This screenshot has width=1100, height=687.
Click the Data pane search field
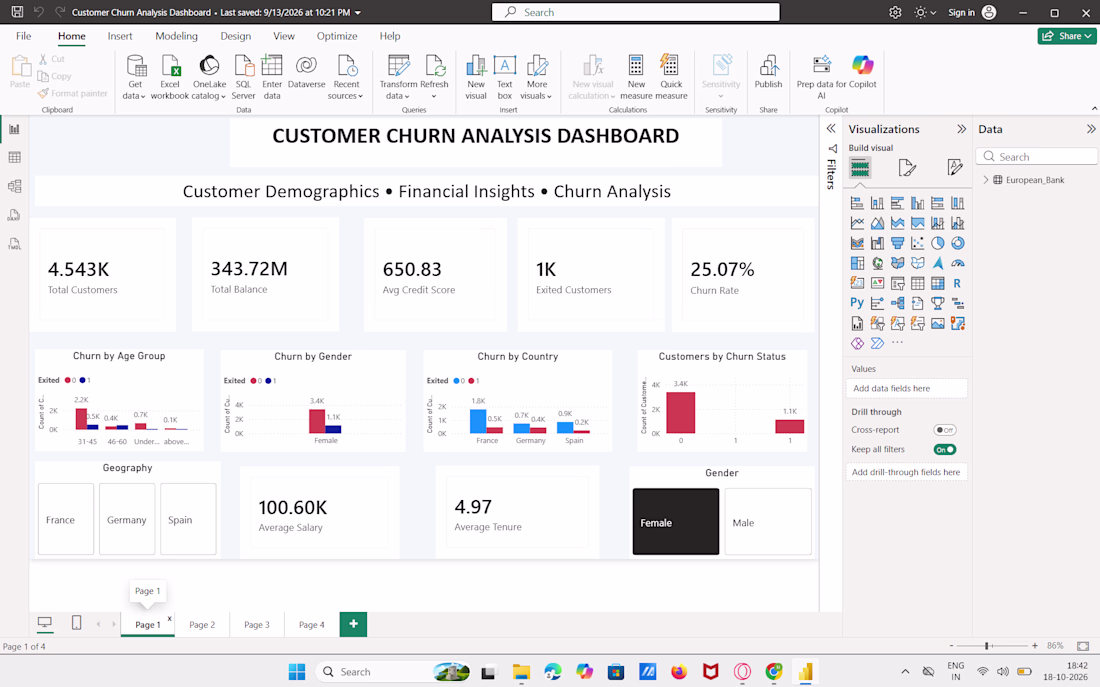[x=1036, y=156]
